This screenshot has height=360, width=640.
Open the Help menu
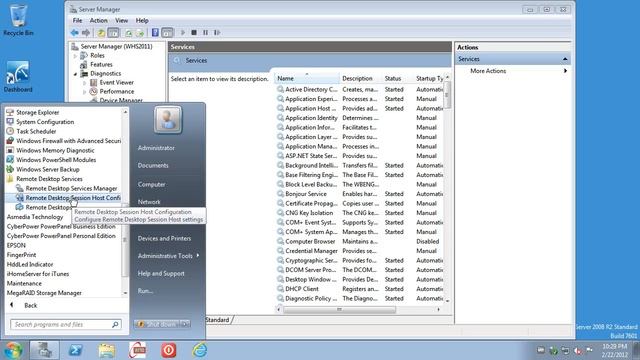point(142,20)
